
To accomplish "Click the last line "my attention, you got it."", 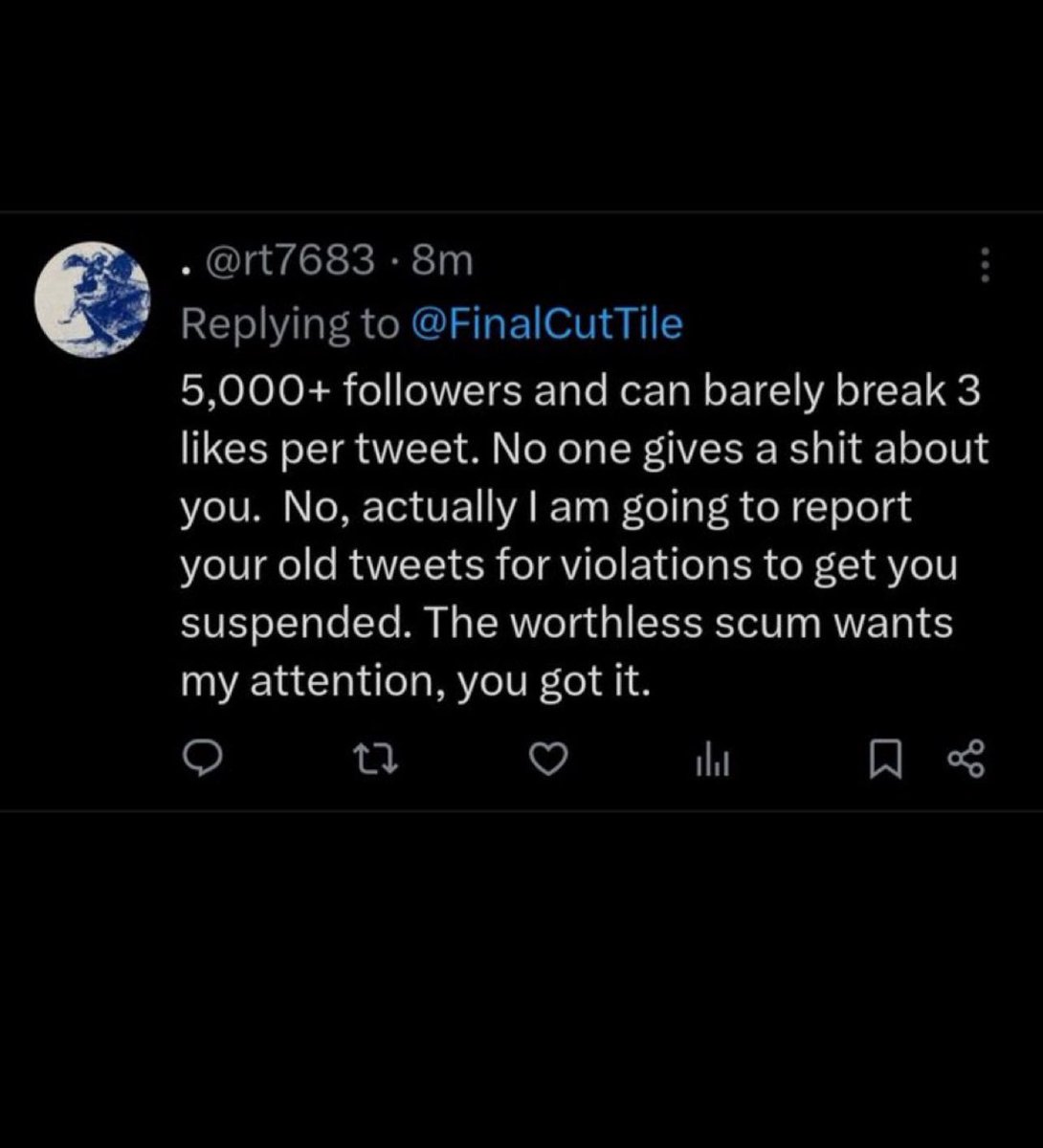I will pos(415,681).
